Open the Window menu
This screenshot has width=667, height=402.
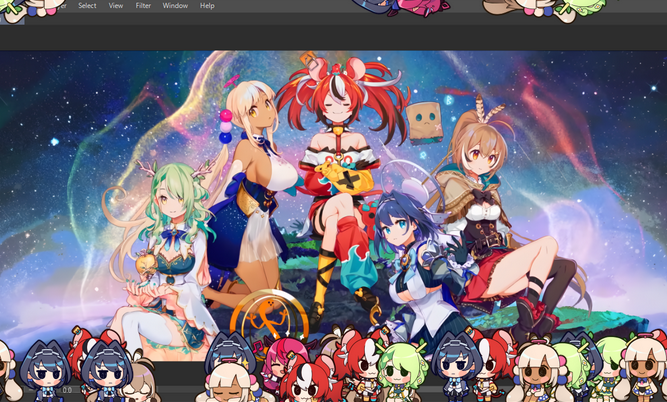(x=175, y=6)
